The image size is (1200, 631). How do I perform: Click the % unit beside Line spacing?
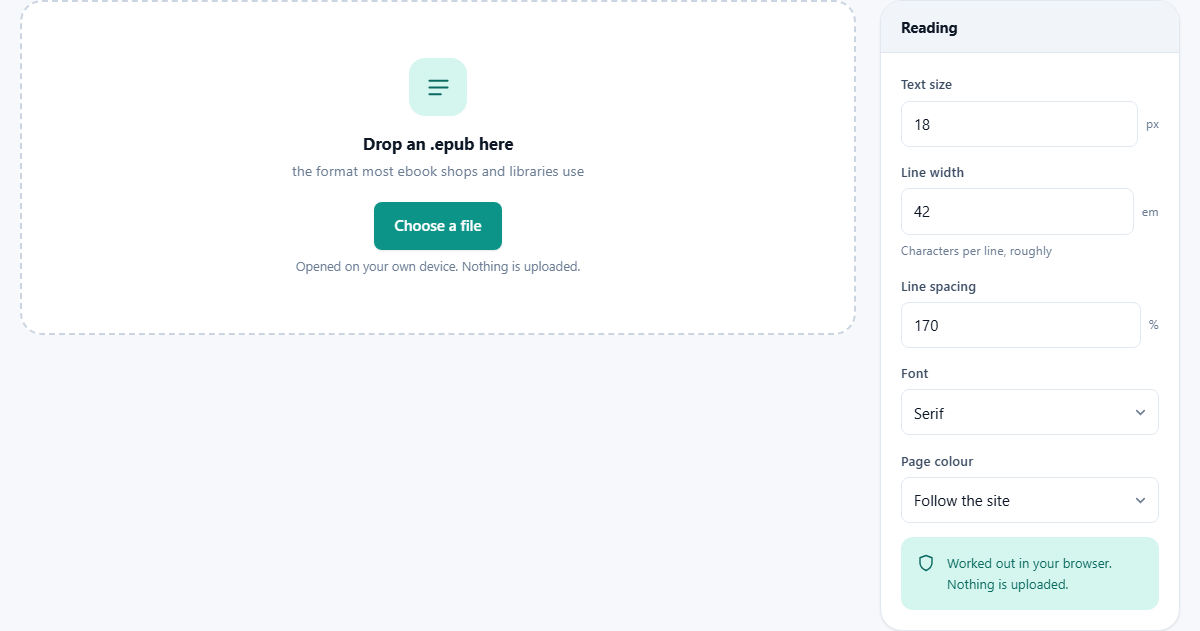point(1154,325)
